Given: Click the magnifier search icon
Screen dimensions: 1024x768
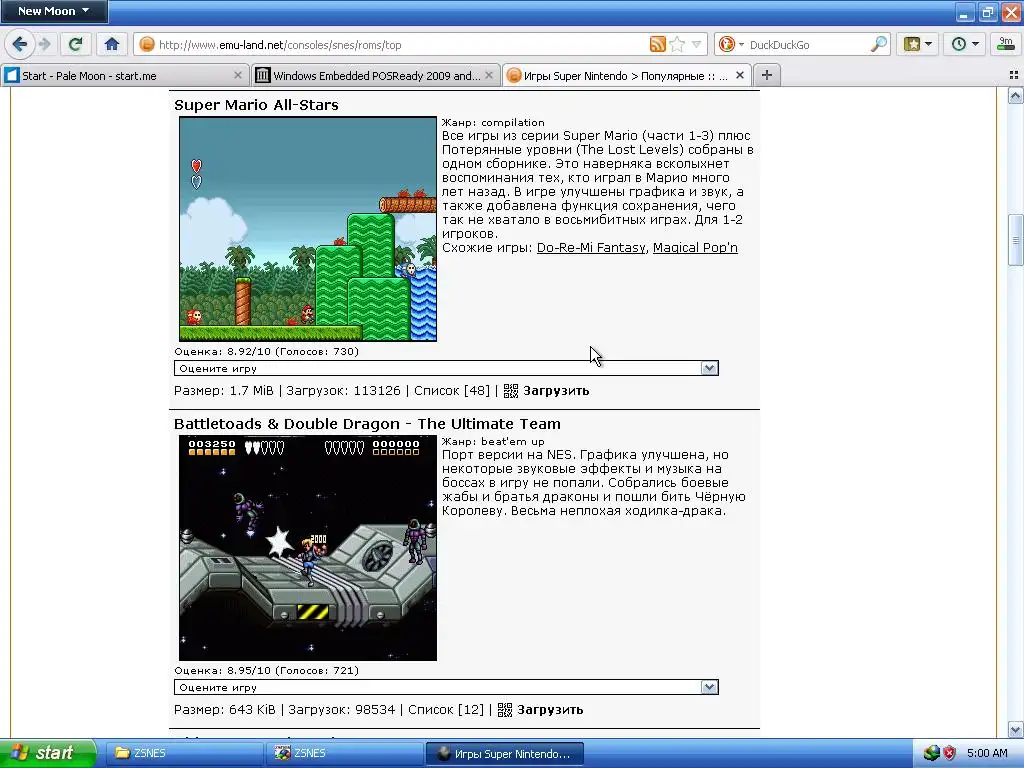Looking at the screenshot, I should pos(879,44).
